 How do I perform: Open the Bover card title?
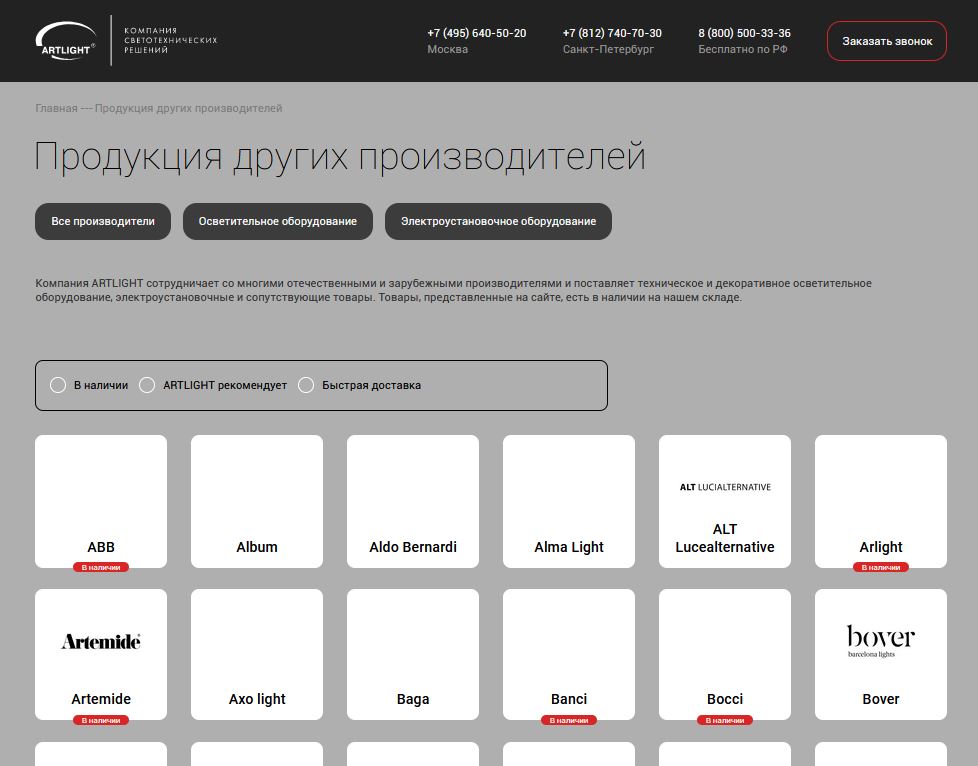881,699
